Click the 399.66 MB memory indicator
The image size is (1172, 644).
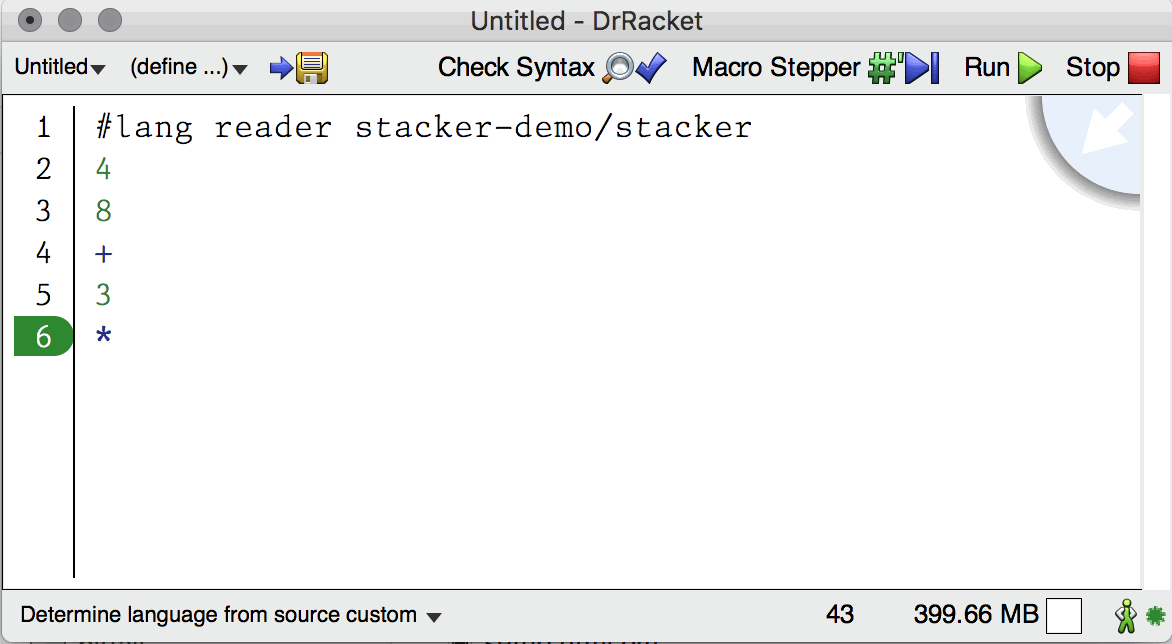pos(975,615)
